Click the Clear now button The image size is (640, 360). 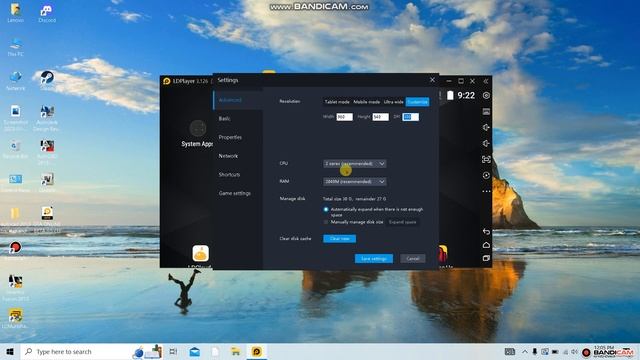pos(340,239)
